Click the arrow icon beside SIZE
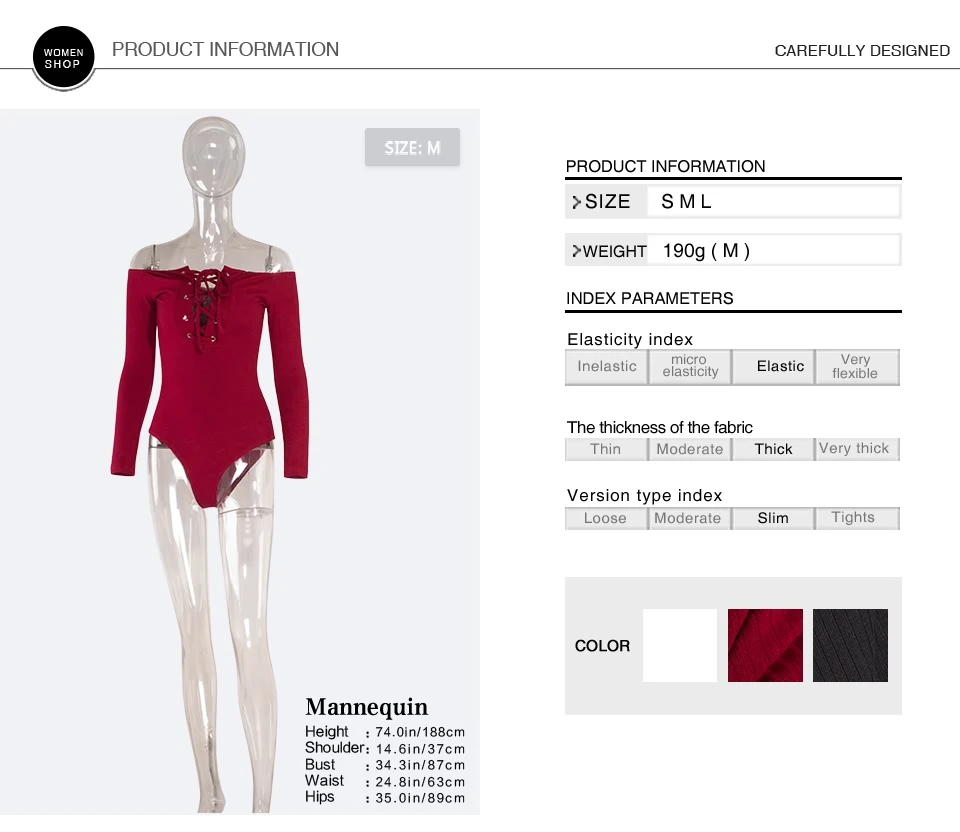 pos(576,202)
